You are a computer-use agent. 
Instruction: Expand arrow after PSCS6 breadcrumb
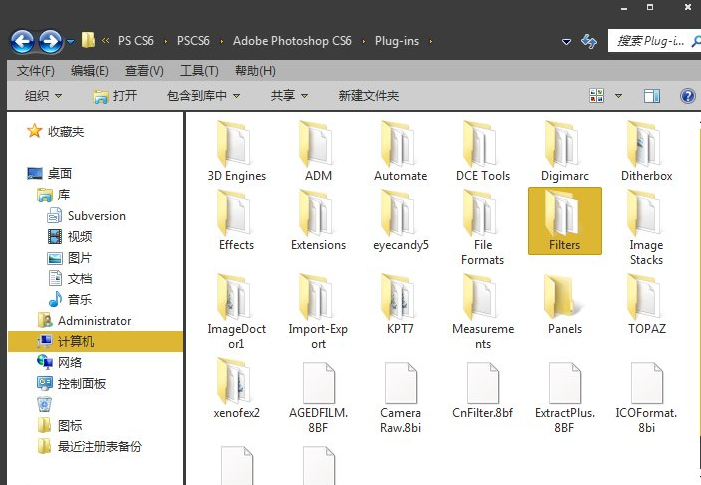click(x=221, y=42)
